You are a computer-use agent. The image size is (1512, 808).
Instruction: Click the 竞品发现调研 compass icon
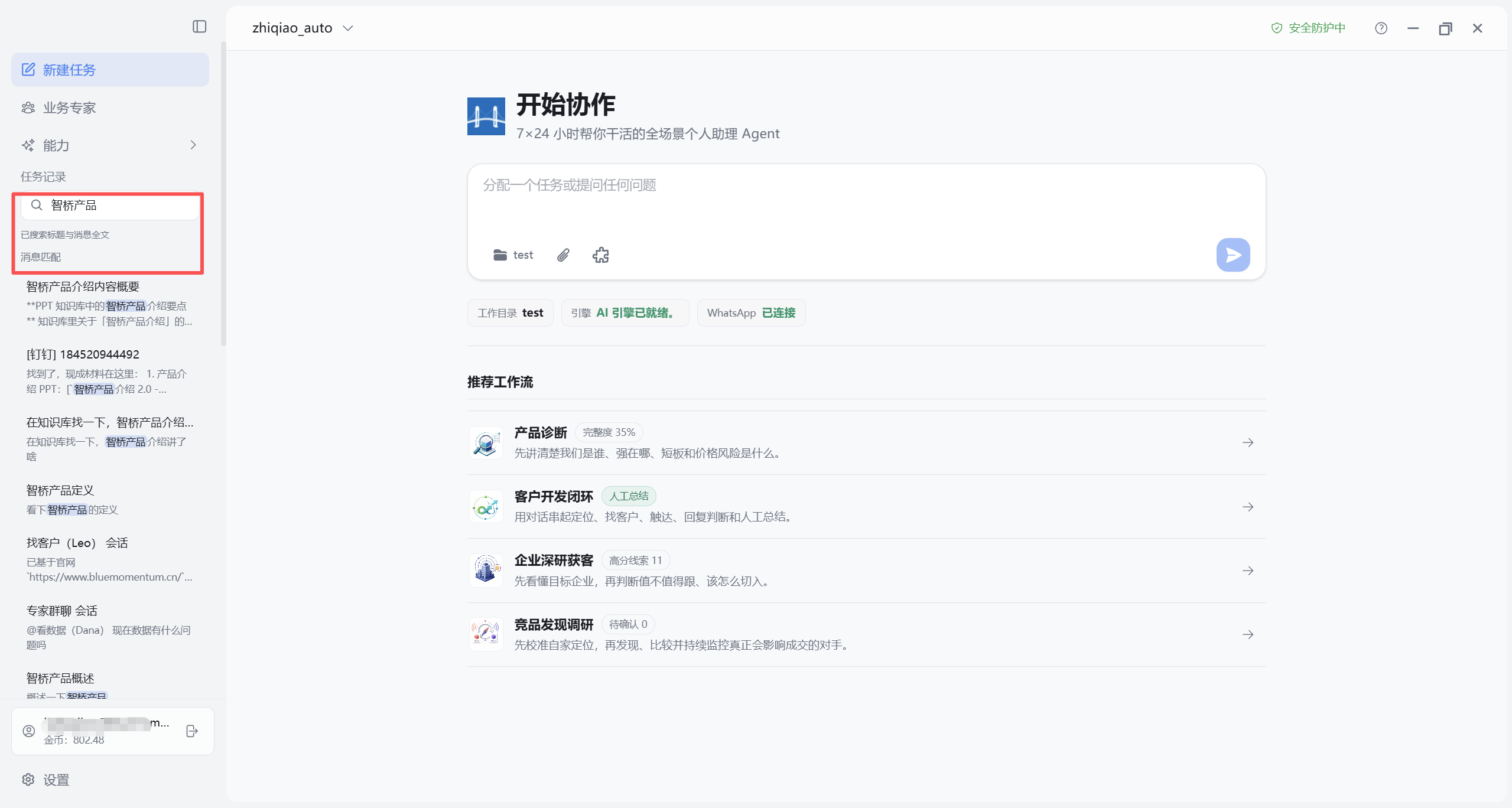tap(486, 634)
